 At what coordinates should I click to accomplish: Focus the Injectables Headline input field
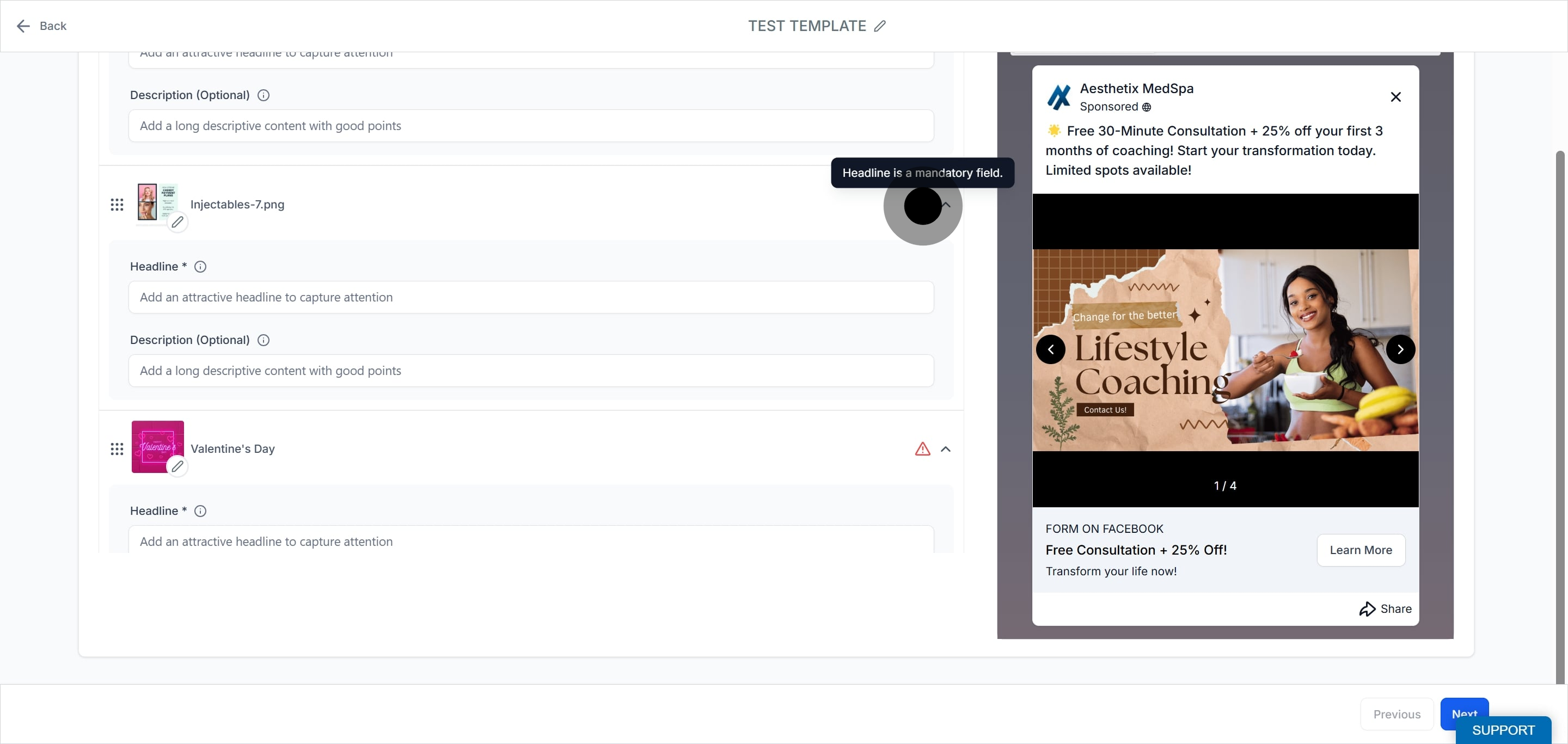click(531, 298)
